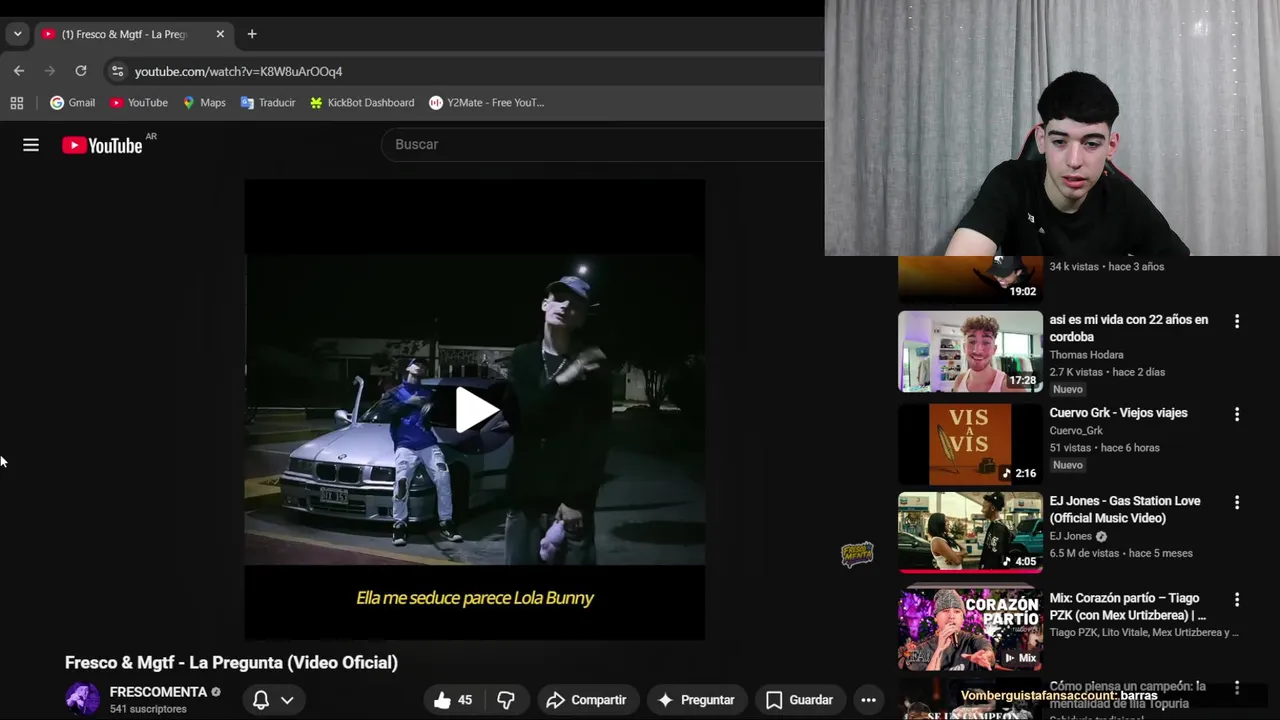Open options for 'Cómo piensa un campeón' video

coord(1237,688)
